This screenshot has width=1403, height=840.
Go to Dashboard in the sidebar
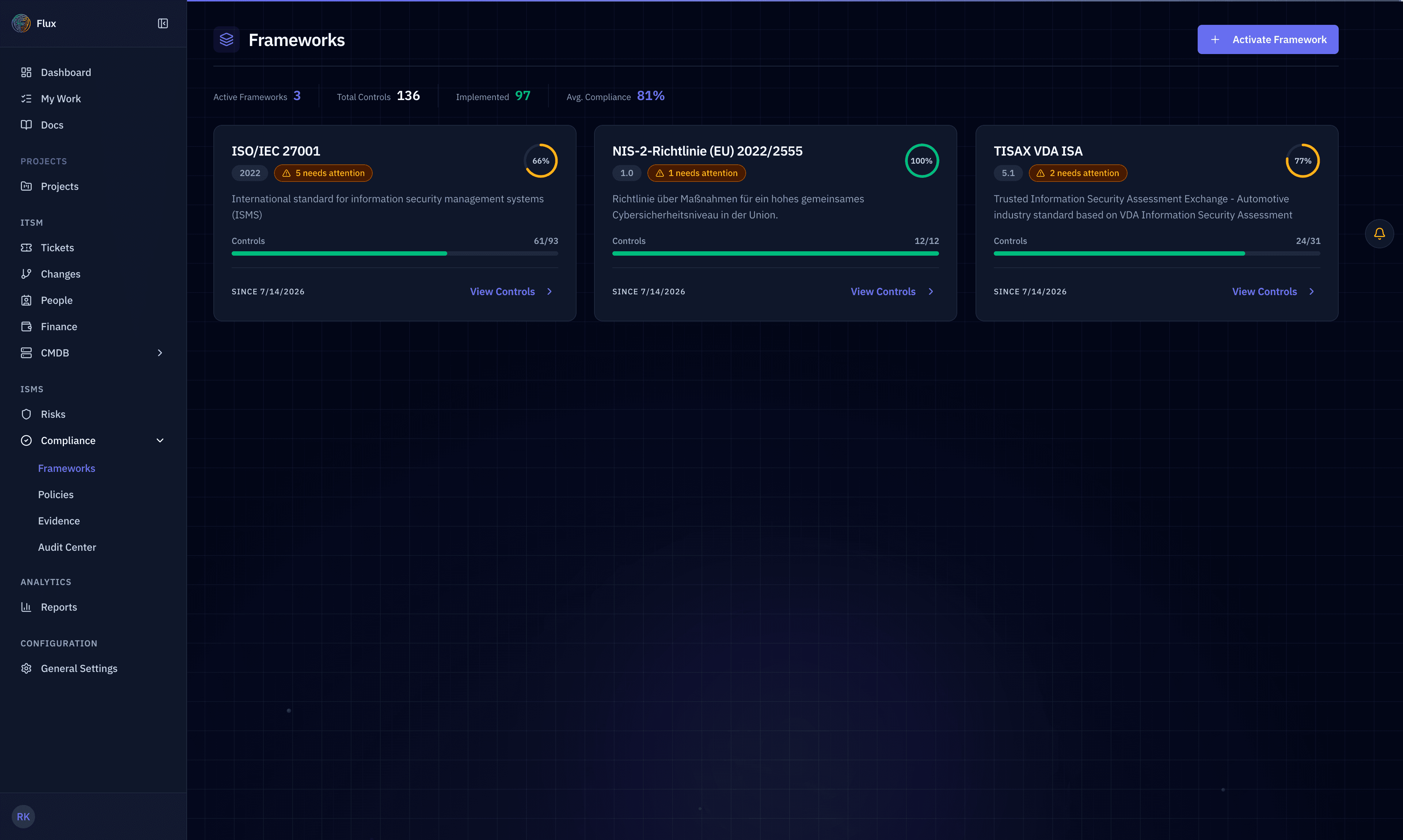pyautogui.click(x=94, y=72)
